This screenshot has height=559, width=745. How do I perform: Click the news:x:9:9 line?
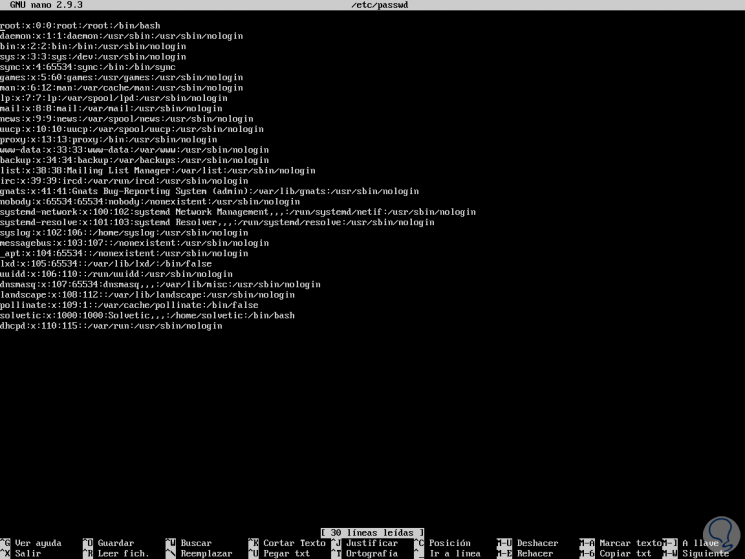(127, 119)
